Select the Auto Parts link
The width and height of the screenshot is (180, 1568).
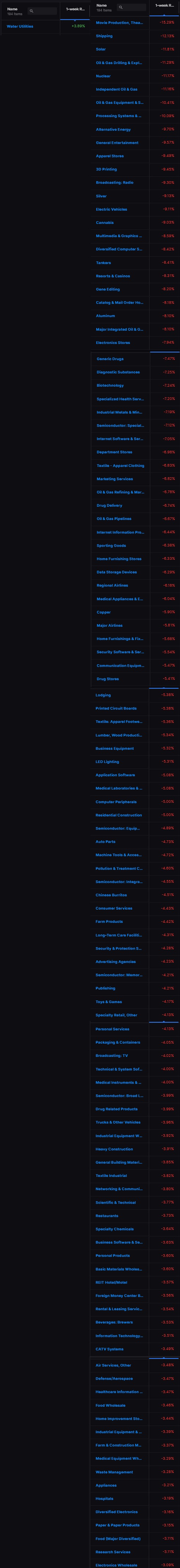[105, 842]
